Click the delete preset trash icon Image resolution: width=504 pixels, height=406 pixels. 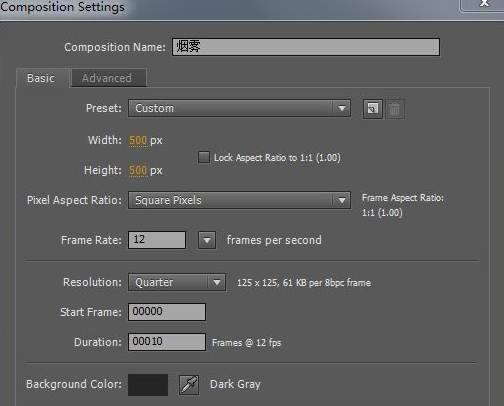(395, 109)
